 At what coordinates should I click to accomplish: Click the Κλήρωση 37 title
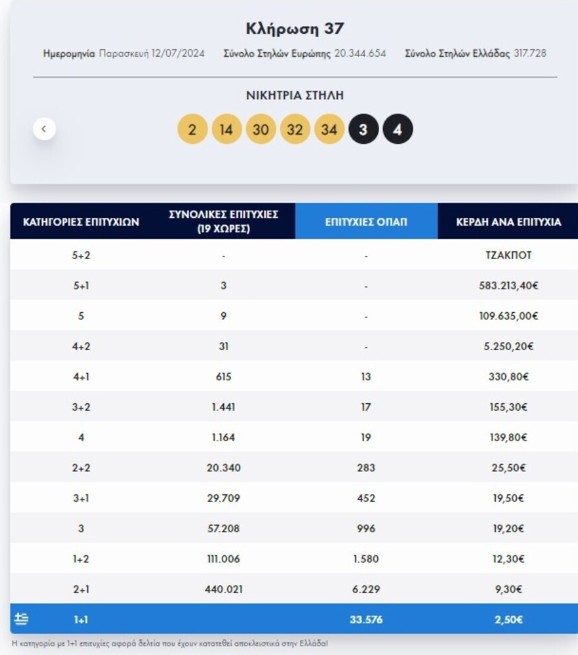click(x=295, y=29)
